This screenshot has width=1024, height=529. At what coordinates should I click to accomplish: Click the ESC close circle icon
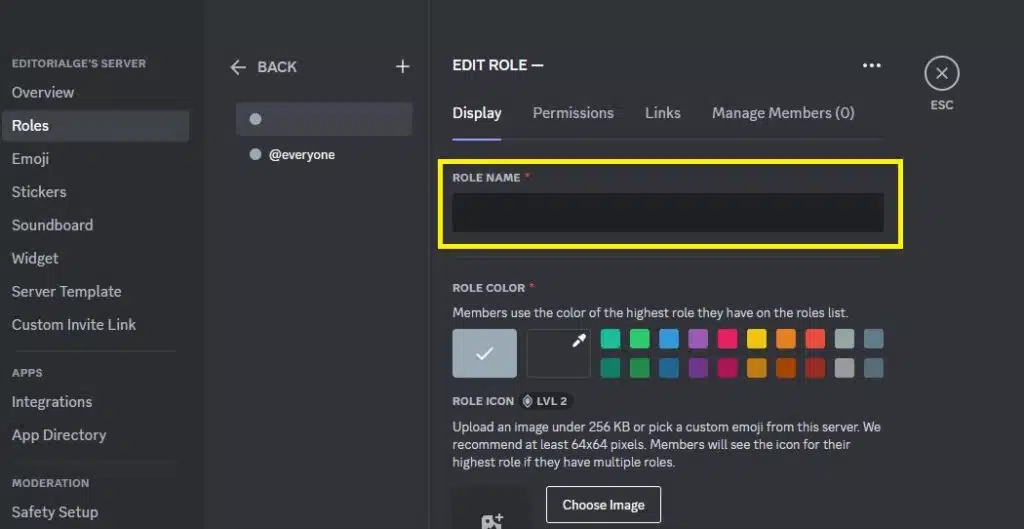coord(941,74)
